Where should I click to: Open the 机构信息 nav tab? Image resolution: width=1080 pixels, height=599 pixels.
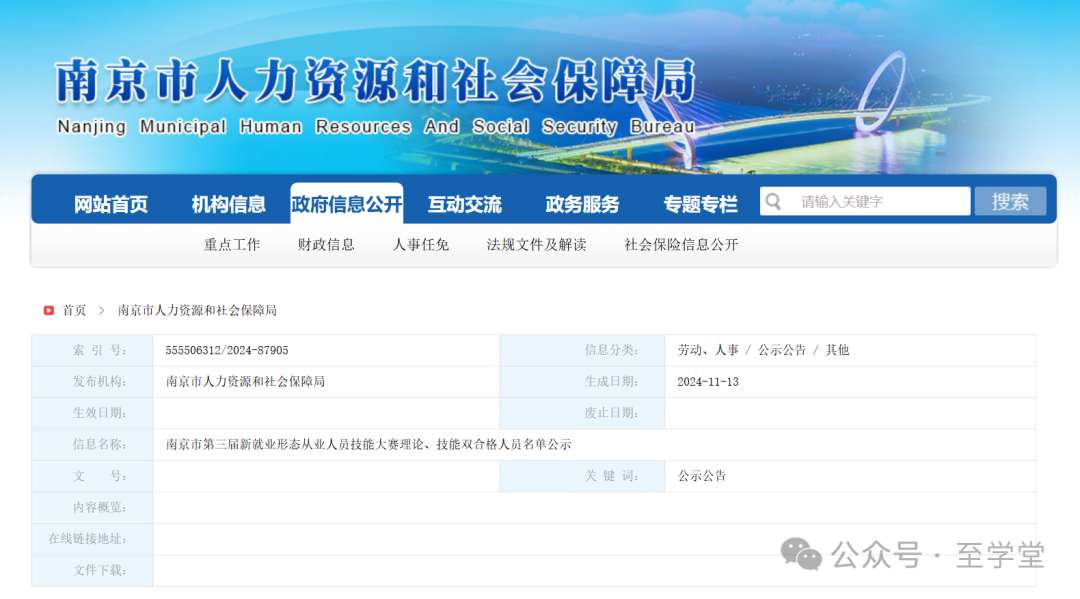tap(229, 204)
